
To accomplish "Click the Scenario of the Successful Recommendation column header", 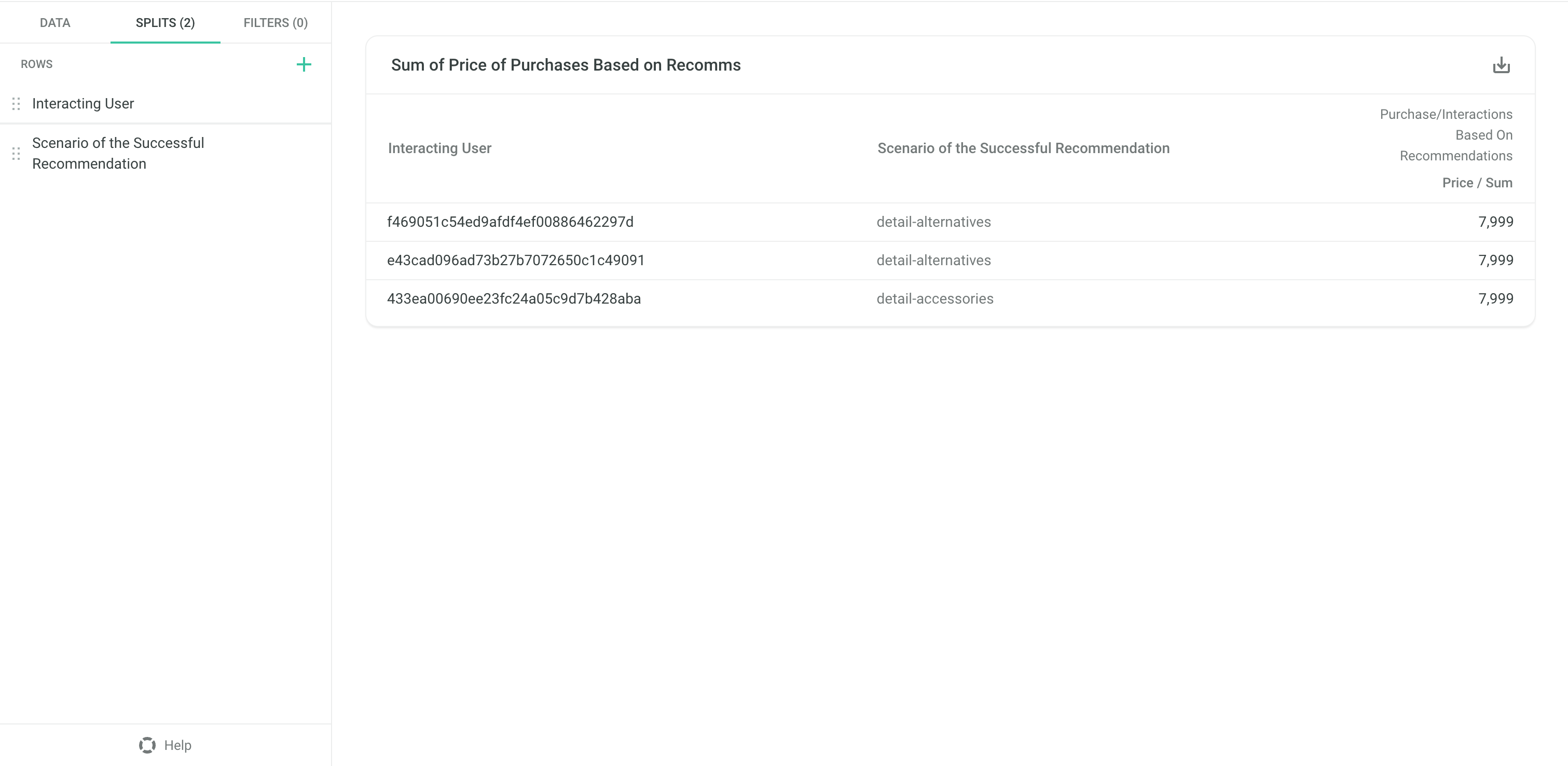I will pos(1023,148).
